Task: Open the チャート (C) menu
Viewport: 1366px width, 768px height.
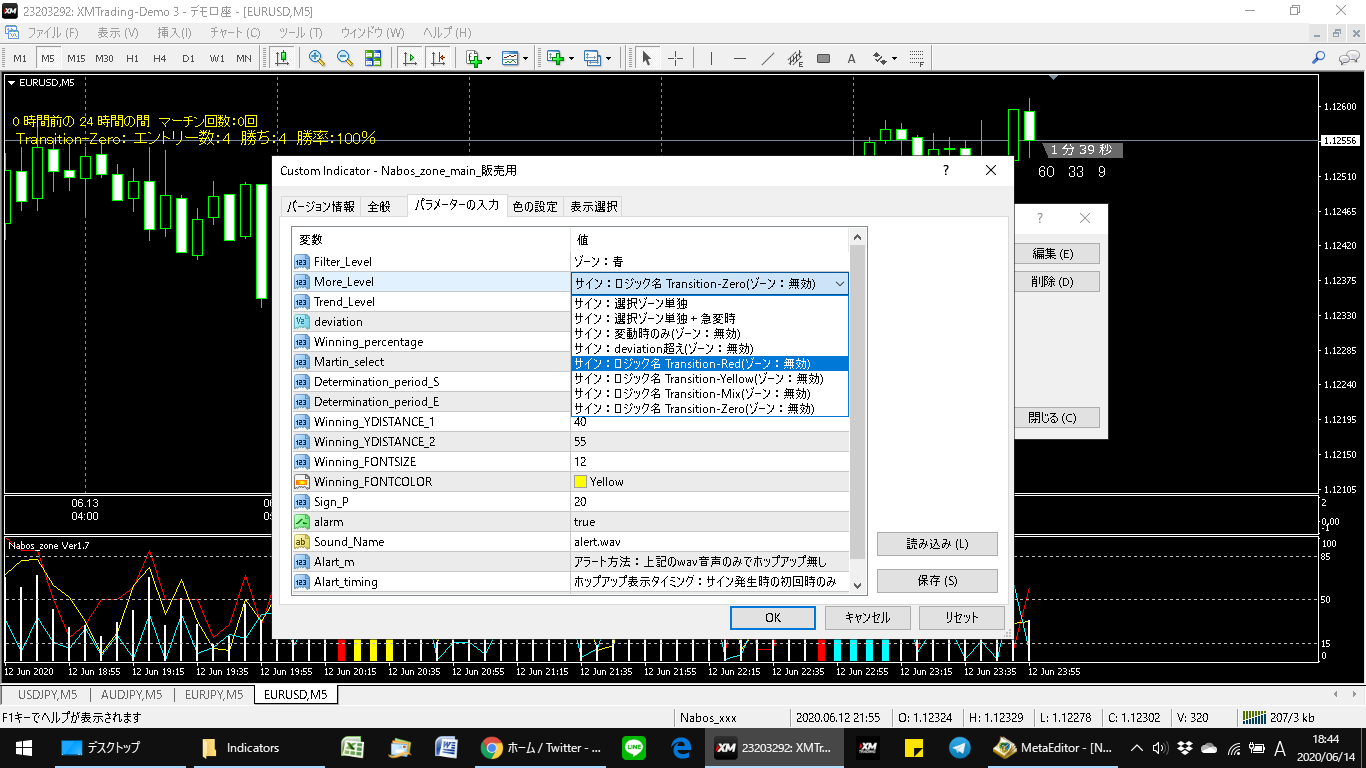Action: [x=235, y=32]
